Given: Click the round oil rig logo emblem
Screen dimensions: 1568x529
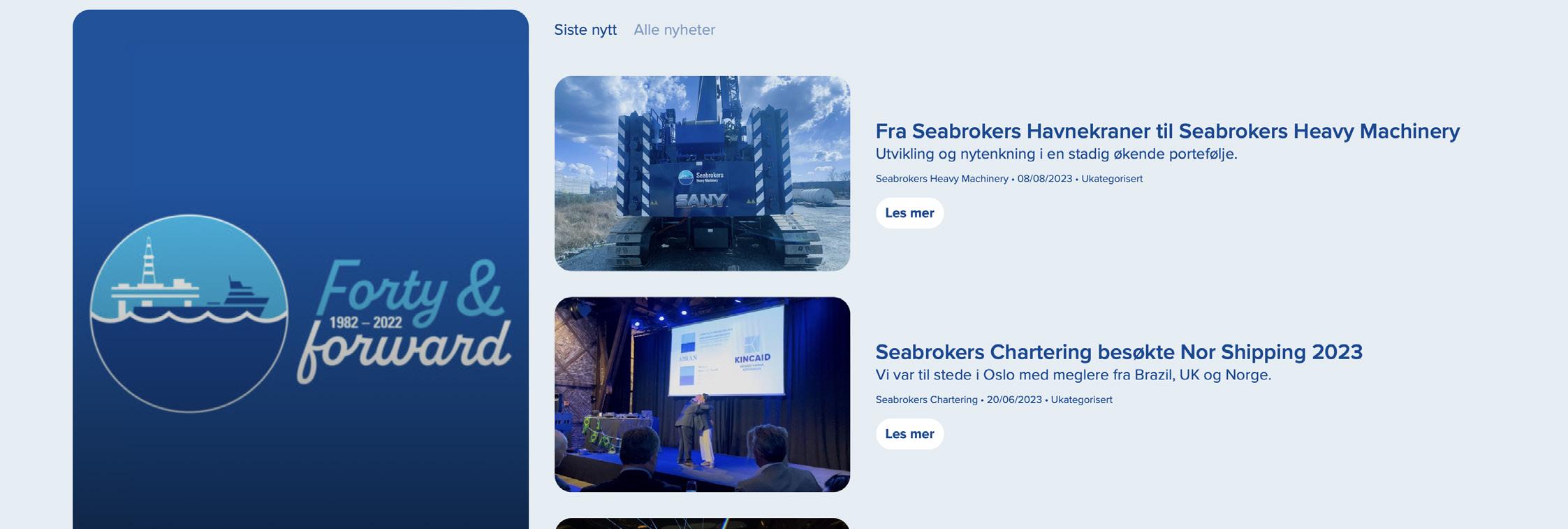Looking at the screenshot, I should click(x=189, y=313).
